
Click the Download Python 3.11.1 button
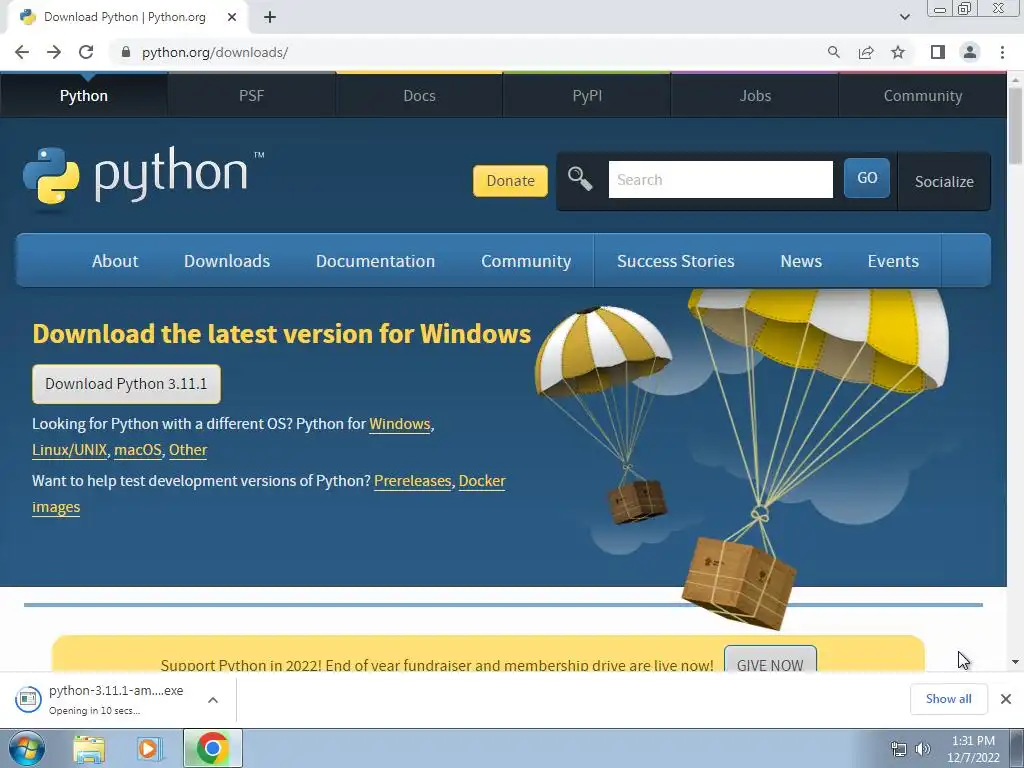pyautogui.click(x=126, y=383)
